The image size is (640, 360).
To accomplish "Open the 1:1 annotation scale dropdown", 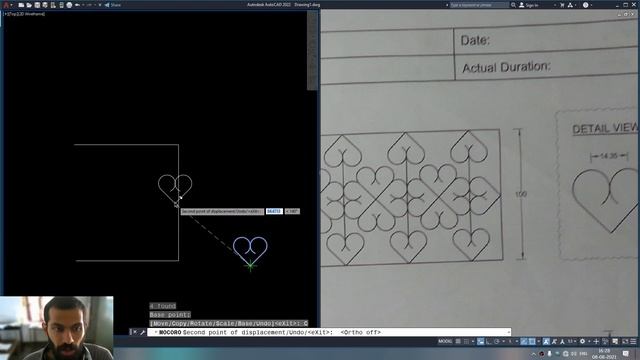I will click(x=572, y=341).
